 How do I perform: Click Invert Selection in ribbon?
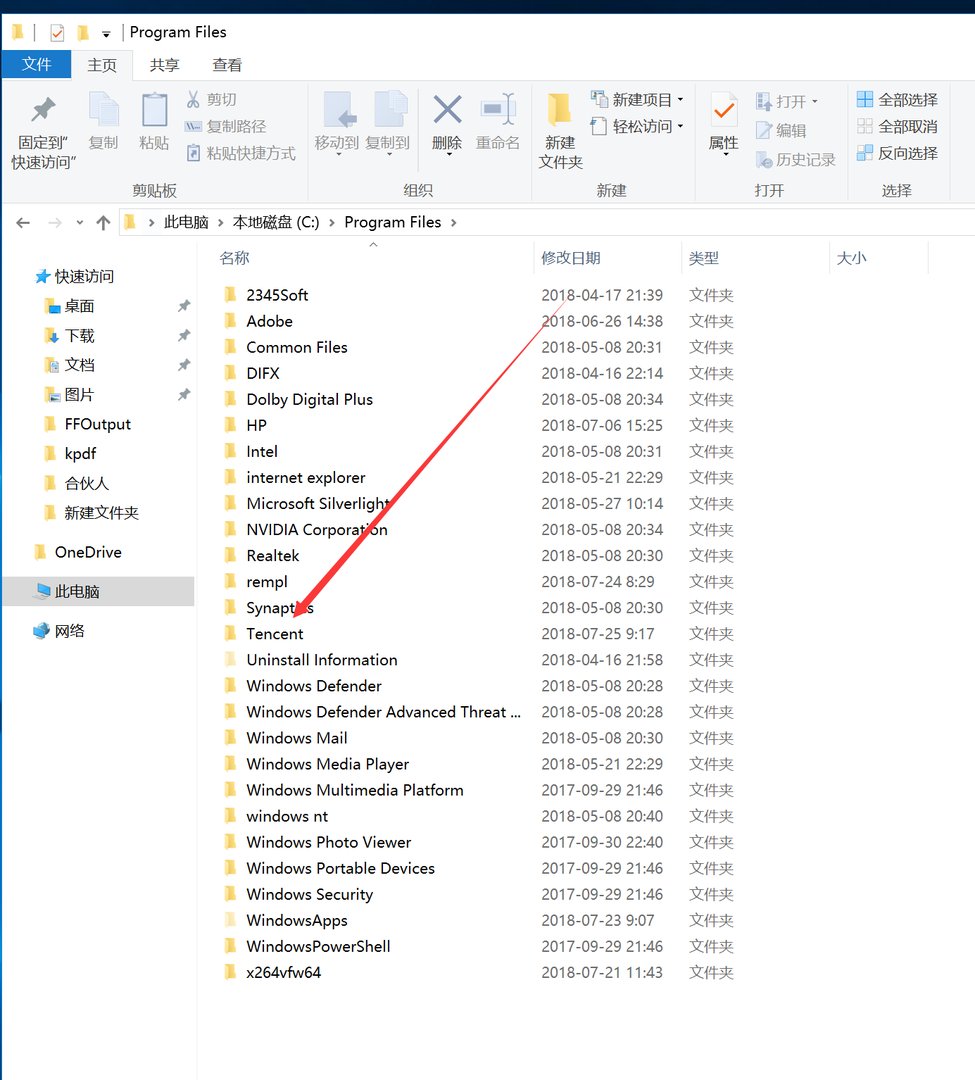click(x=897, y=153)
